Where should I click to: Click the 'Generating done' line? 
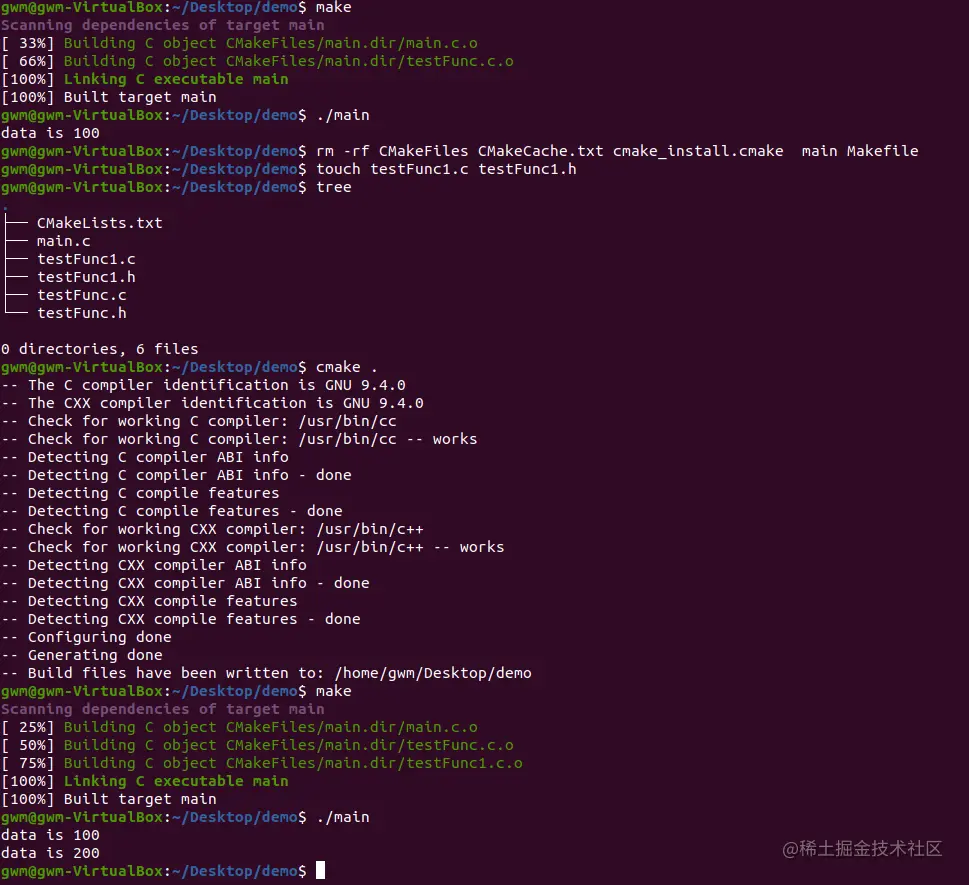82,654
